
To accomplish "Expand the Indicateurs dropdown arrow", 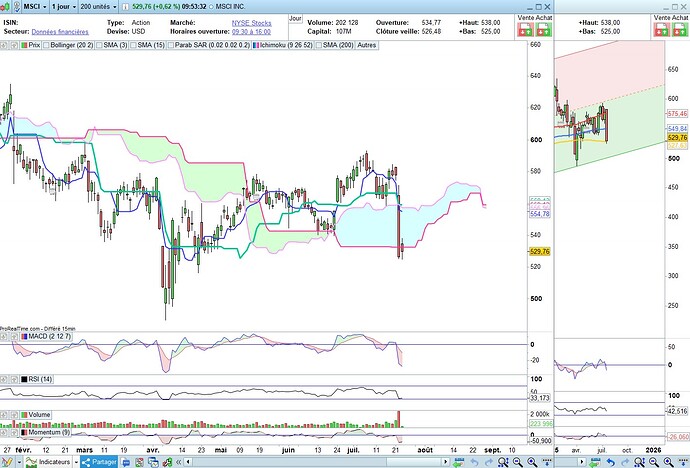I will (76, 462).
